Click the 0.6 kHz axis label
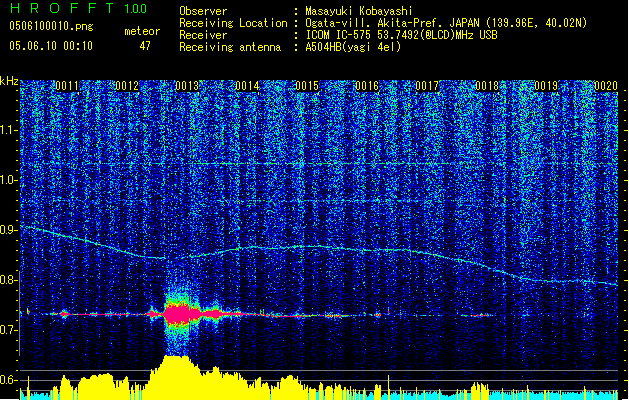The image size is (629, 400). coord(9,379)
